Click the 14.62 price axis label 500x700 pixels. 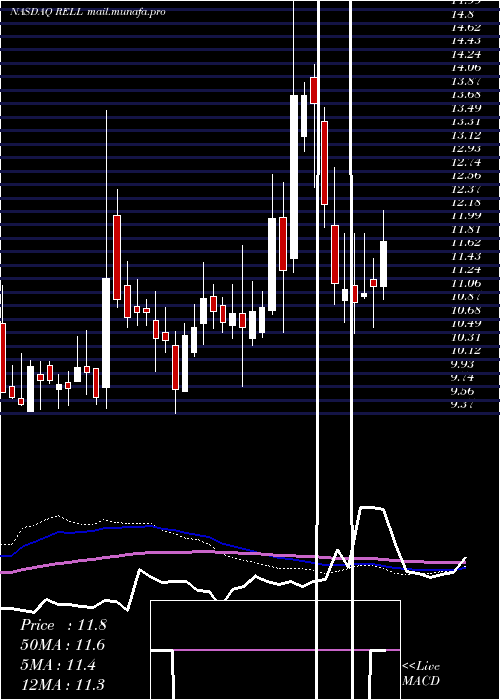click(x=466, y=28)
